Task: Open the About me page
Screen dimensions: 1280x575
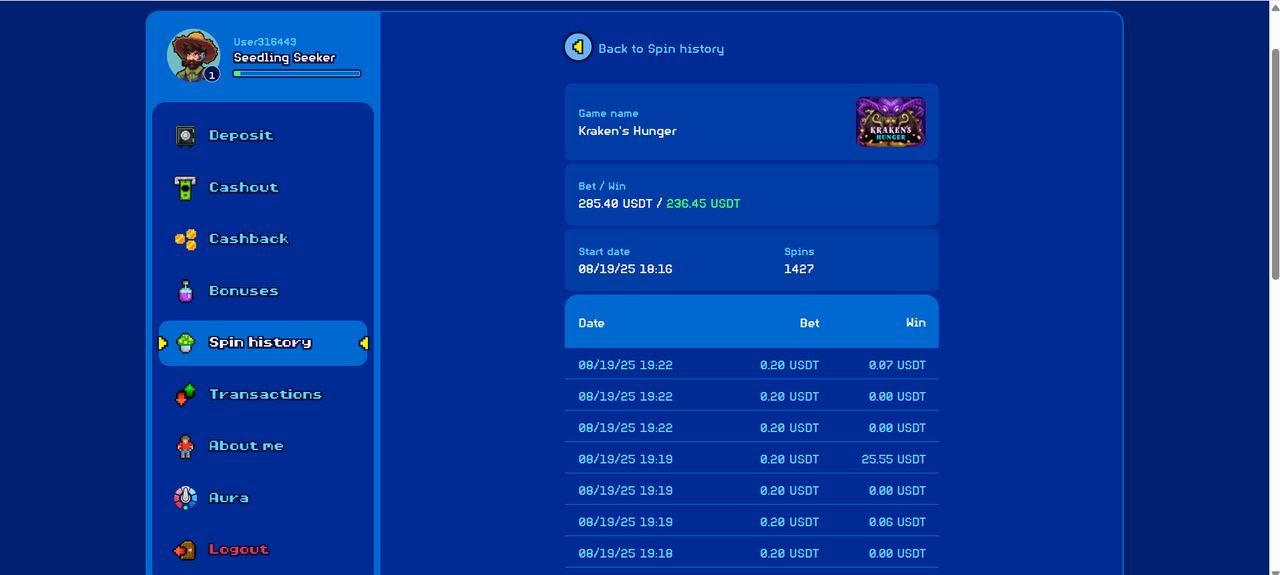Action: pyautogui.click(x=263, y=446)
